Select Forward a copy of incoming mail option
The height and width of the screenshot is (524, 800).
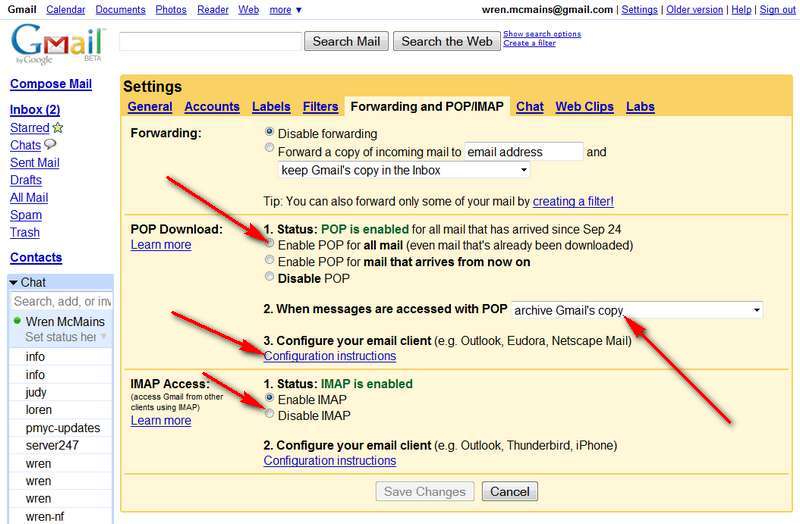269,148
